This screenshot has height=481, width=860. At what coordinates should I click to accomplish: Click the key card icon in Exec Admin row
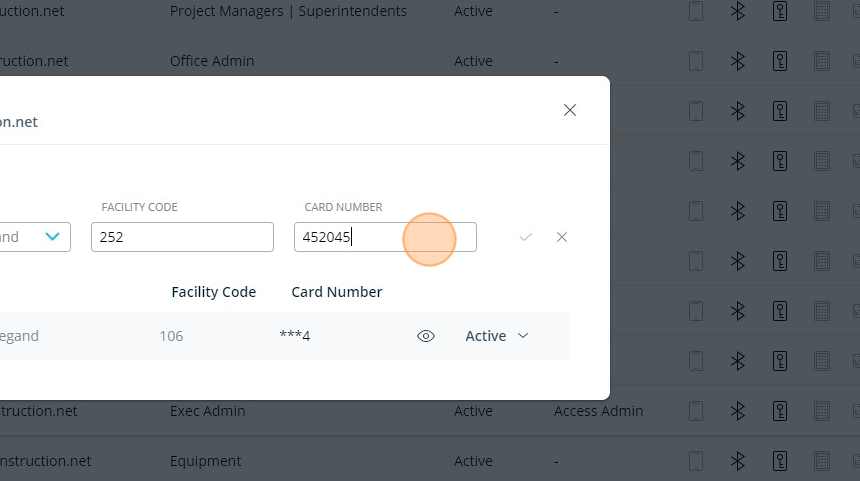point(780,411)
